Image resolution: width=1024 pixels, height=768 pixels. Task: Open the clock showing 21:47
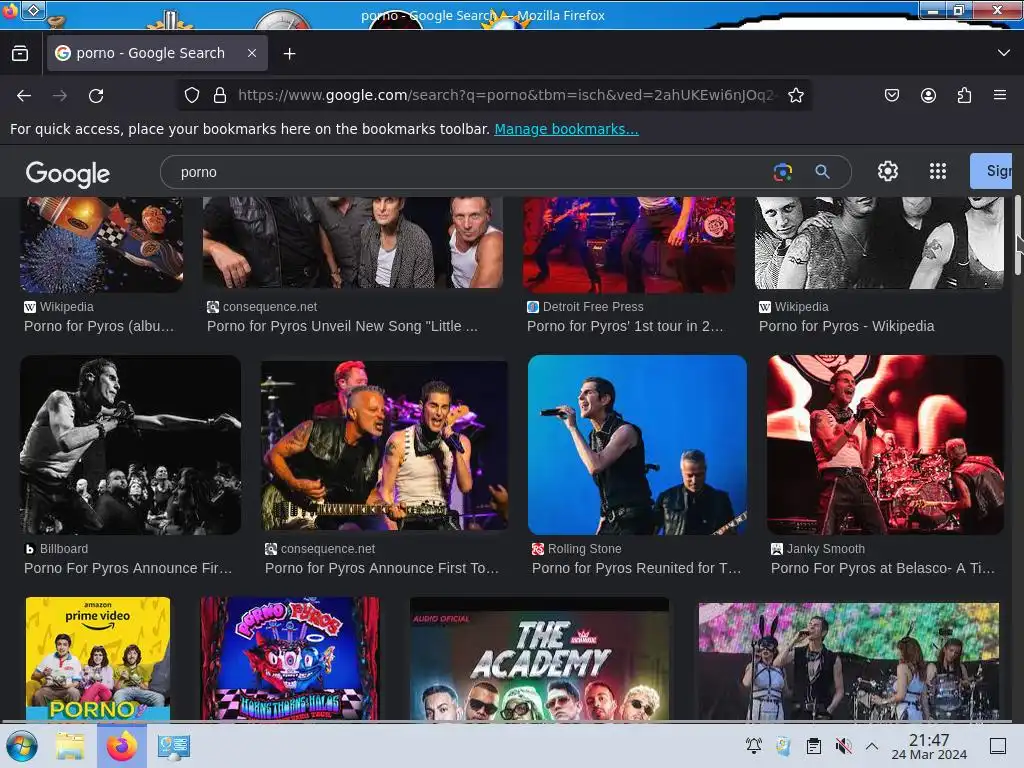click(929, 746)
